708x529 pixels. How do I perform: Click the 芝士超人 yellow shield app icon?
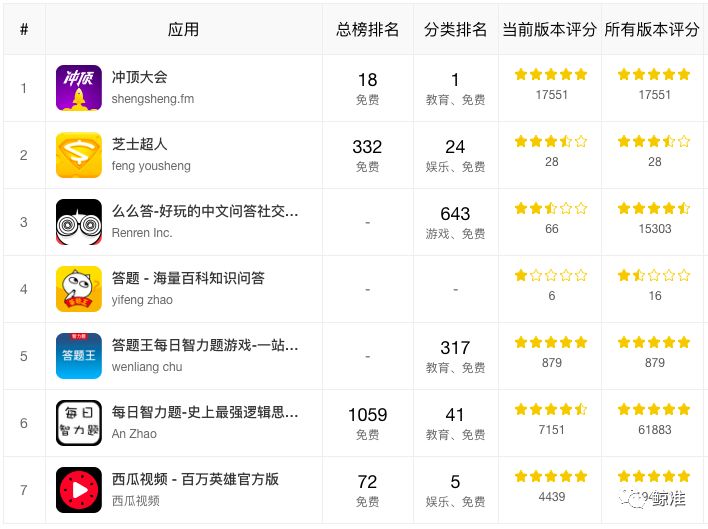coord(79,155)
